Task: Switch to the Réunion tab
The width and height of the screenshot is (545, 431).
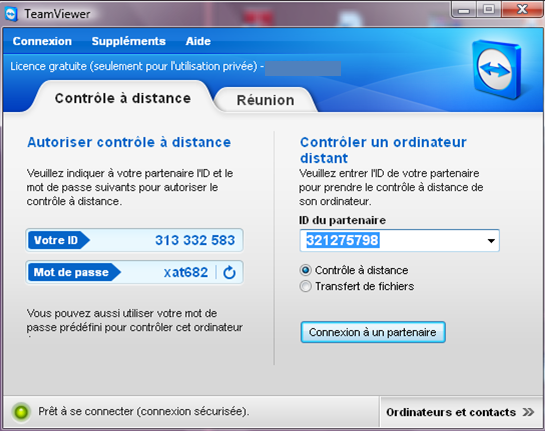Action: tap(266, 100)
